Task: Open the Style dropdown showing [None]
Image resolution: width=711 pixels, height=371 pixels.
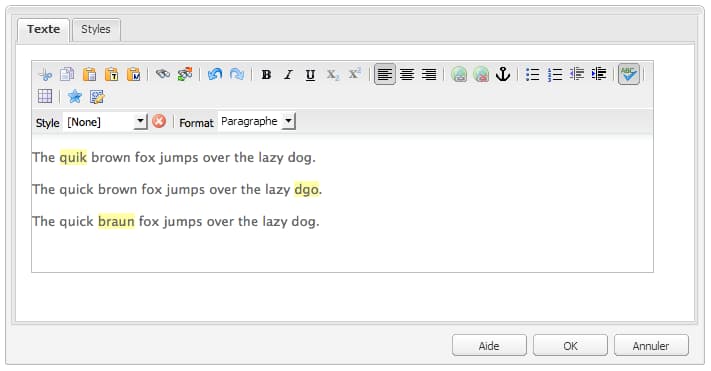Action: (105, 122)
